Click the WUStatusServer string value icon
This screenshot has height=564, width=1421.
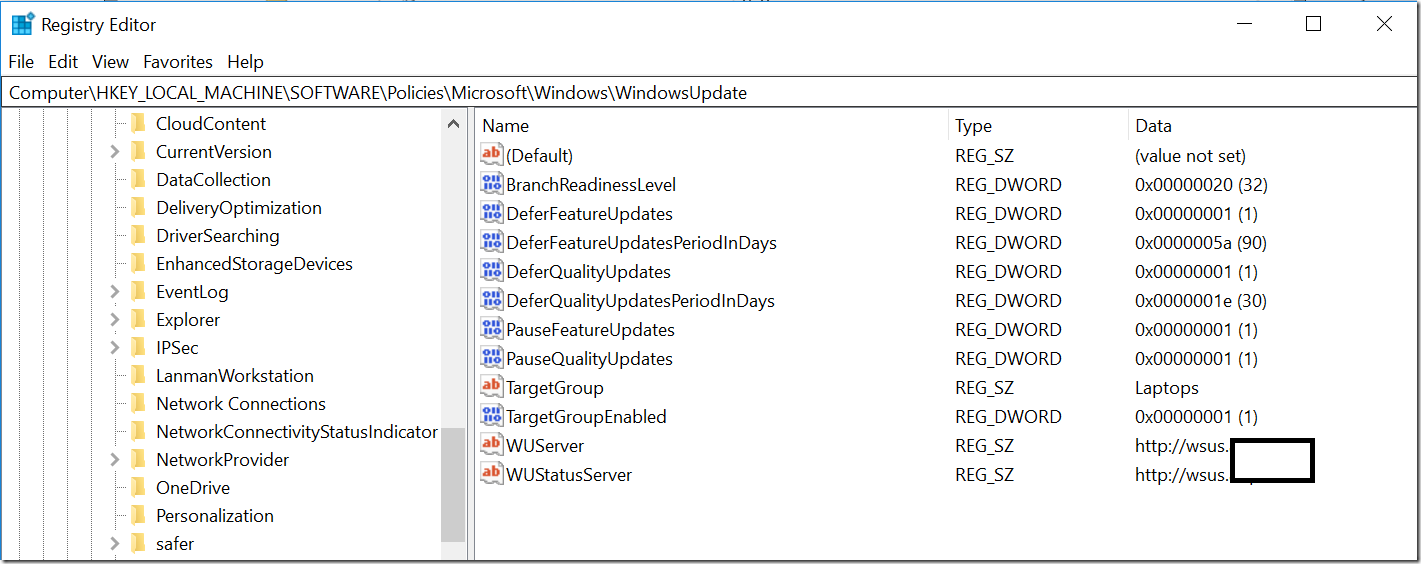click(492, 474)
